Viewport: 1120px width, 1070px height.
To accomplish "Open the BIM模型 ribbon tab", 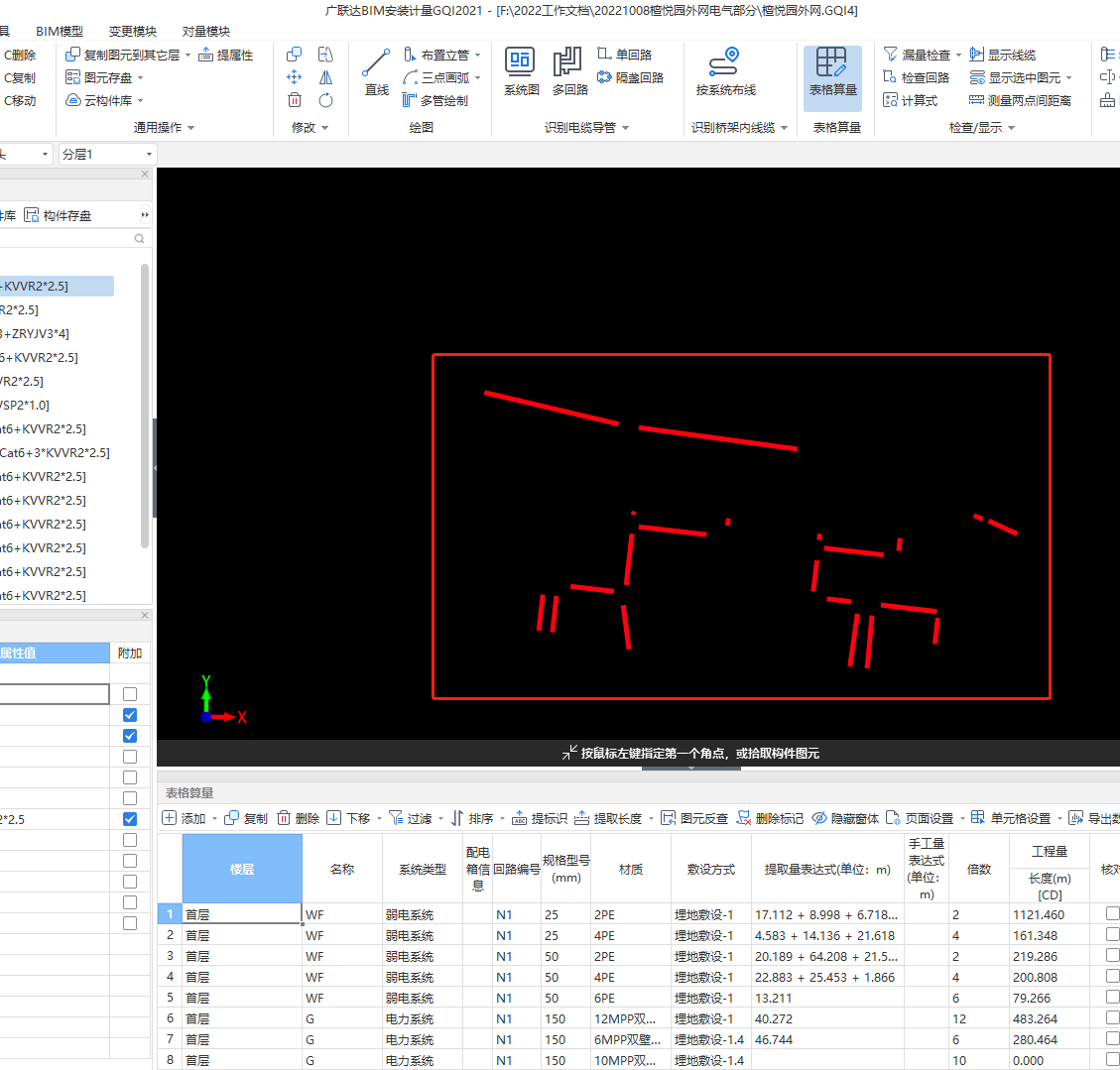I will (60, 32).
